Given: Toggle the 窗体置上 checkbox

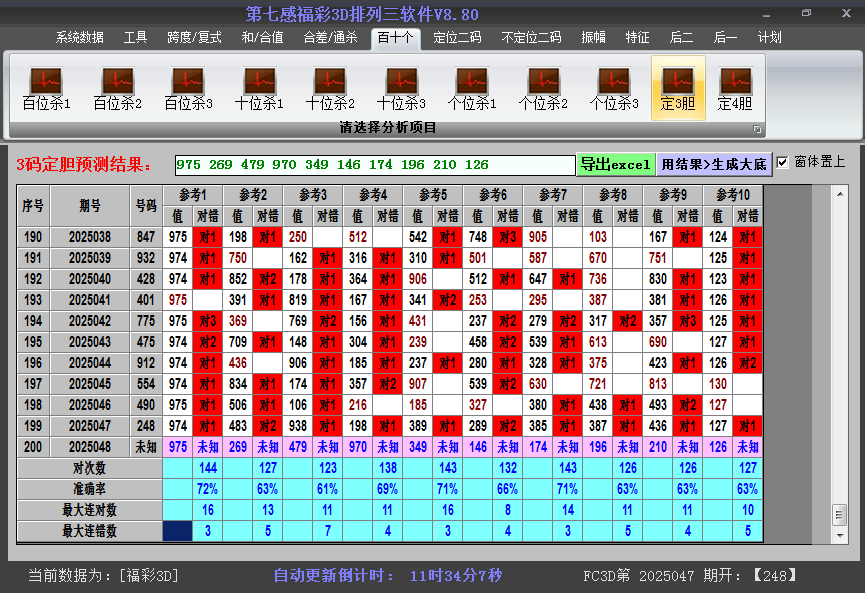Looking at the screenshot, I should [x=782, y=162].
